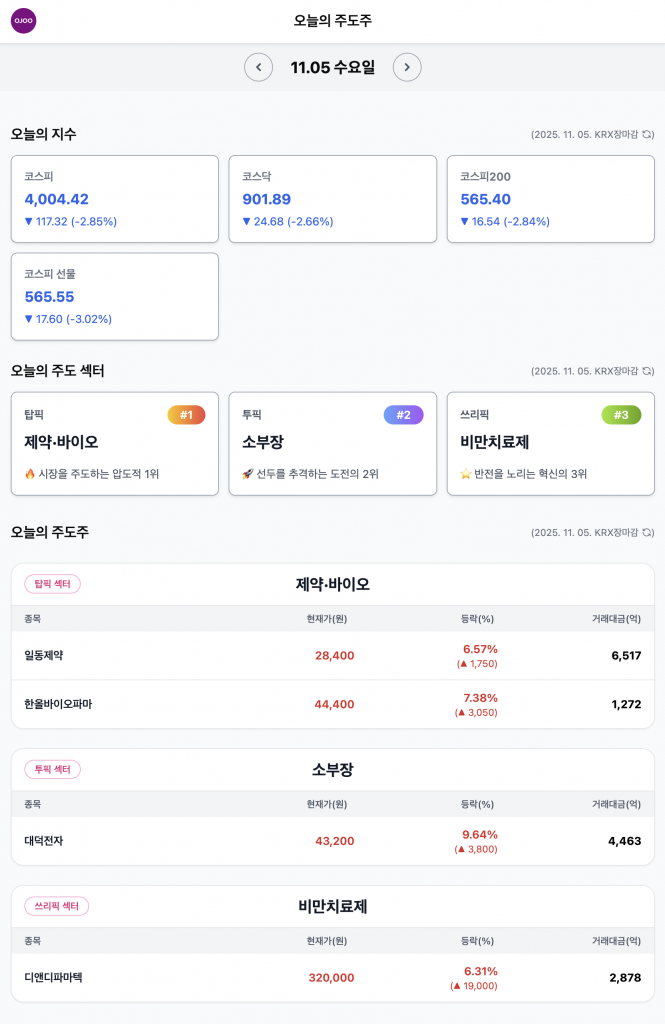
Task: Go to the next date arrow
Action: (x=407, y=67)
